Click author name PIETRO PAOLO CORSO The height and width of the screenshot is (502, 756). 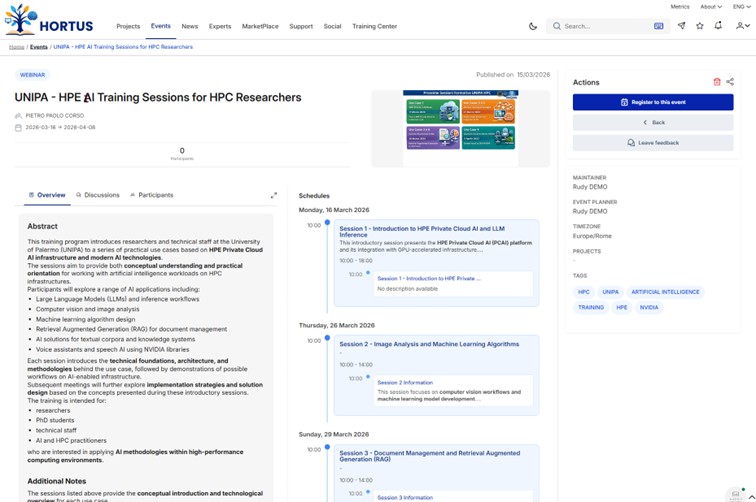tap(54, 116)
